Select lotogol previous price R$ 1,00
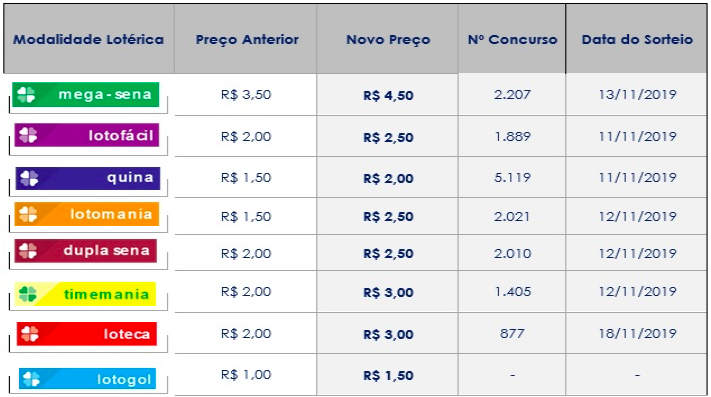This screenshot has width=711, height=397. [246, 375]
